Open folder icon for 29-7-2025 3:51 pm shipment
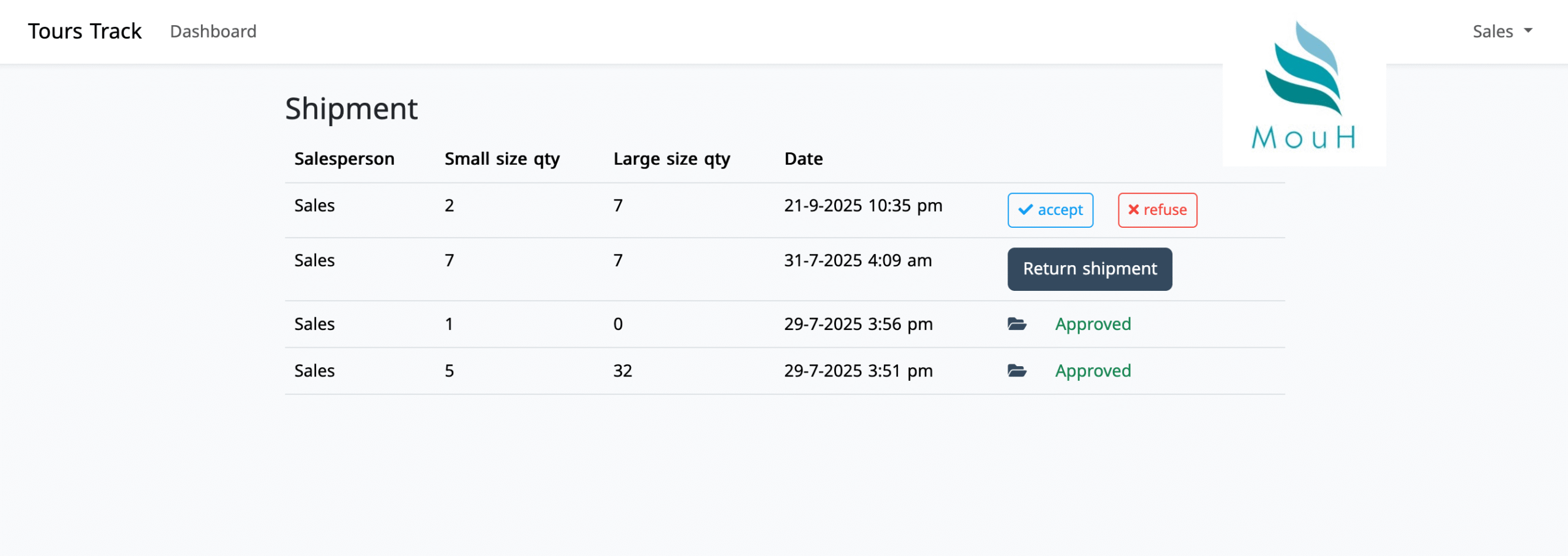Screen dimensions: 1568x556 (x=1017, y=371)
